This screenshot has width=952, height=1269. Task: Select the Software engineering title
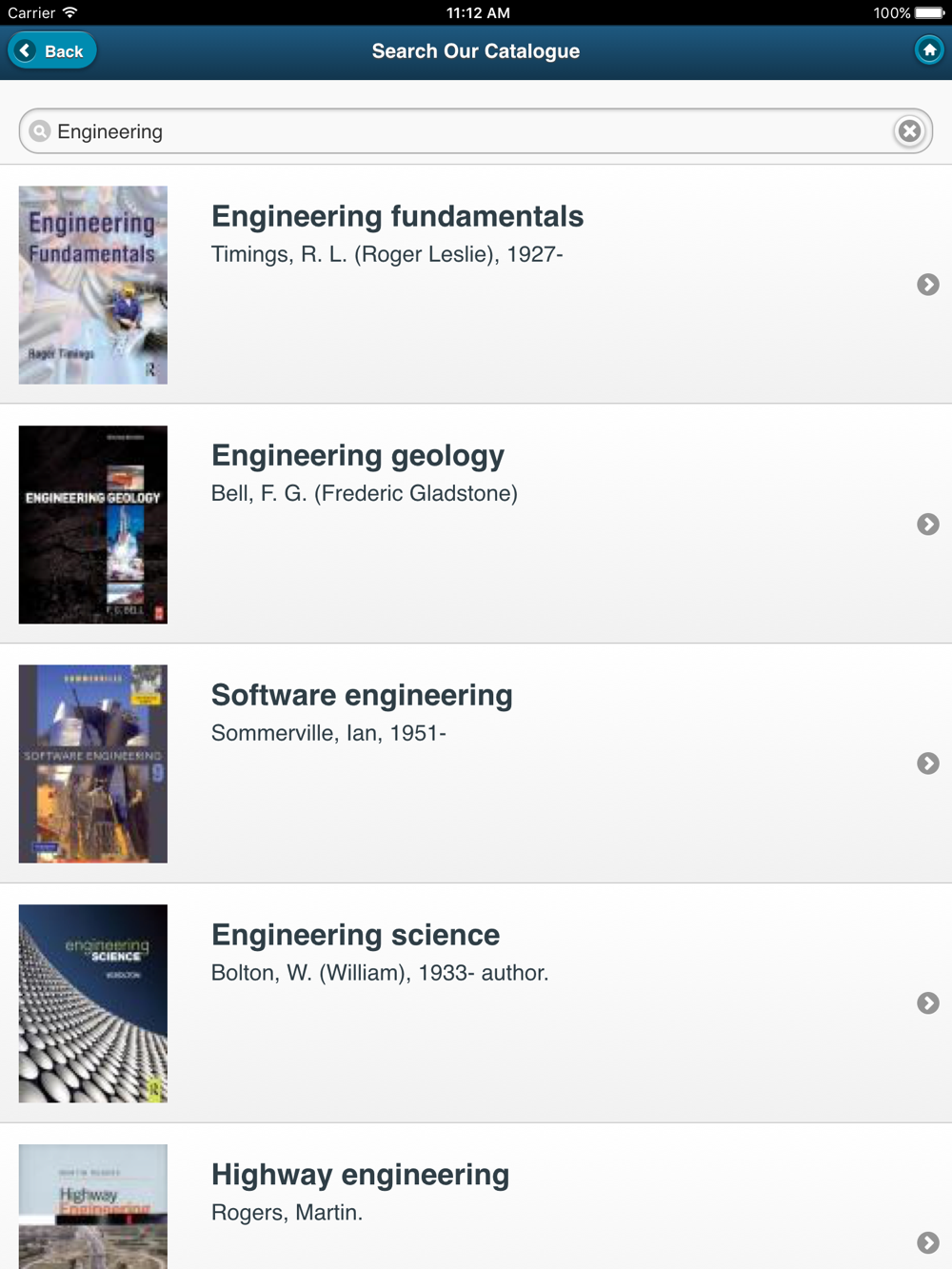(362, 696)
